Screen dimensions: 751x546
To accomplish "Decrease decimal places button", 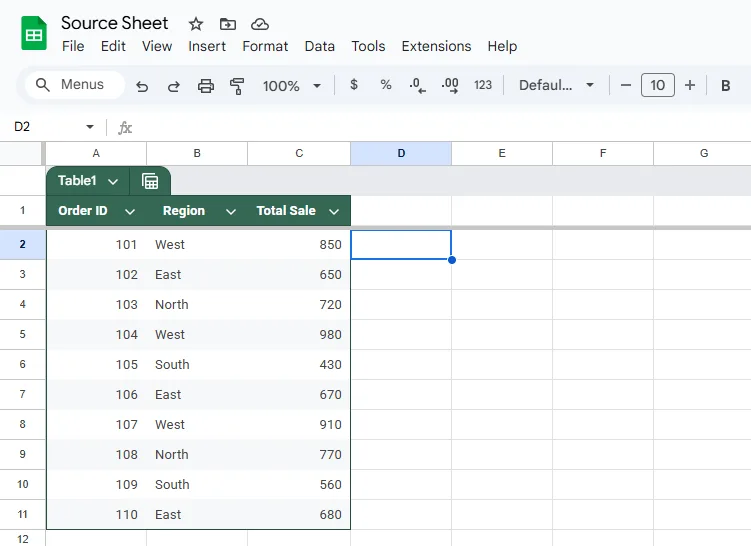I will [417, 86].
